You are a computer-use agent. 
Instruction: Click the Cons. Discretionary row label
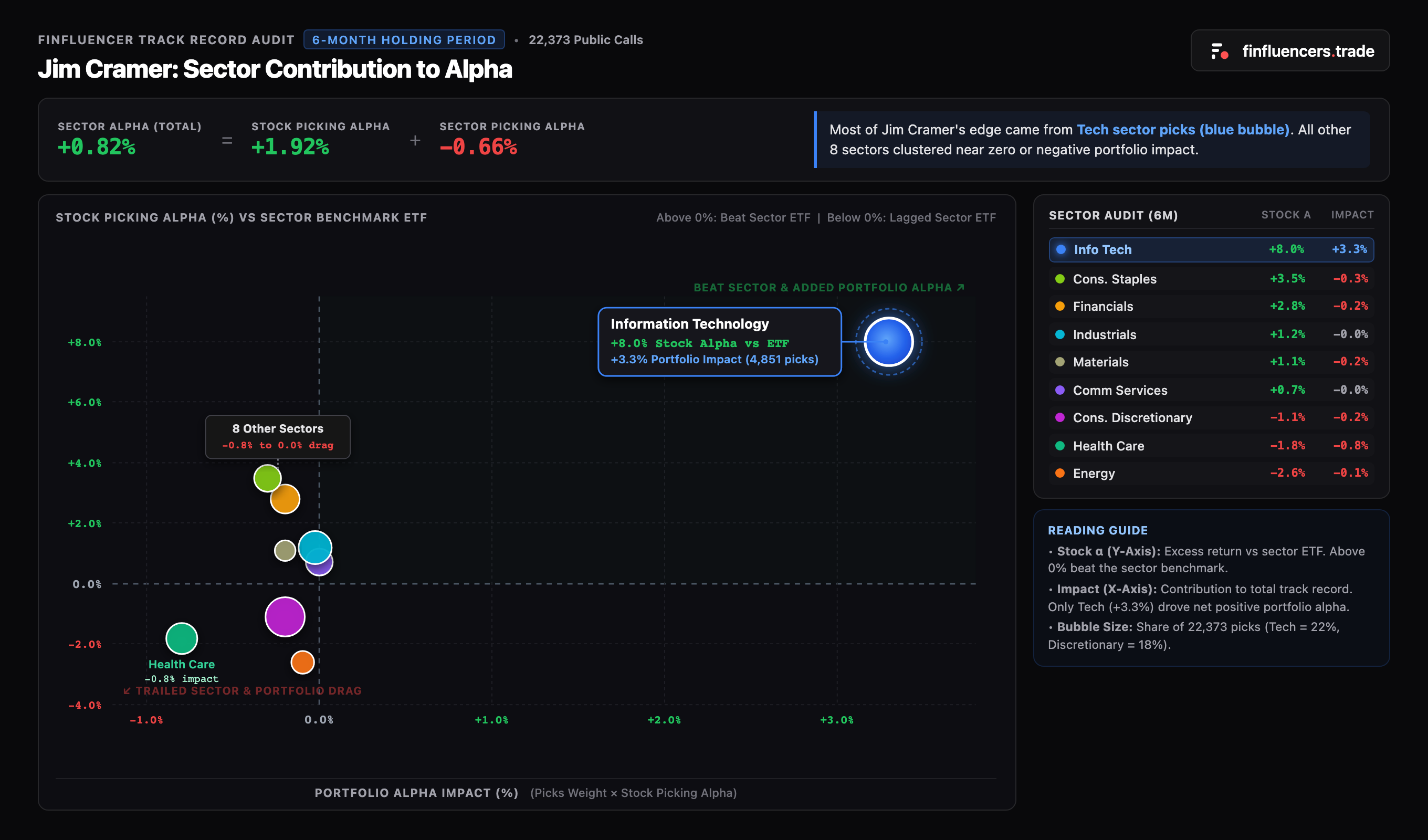[1132, 417]
